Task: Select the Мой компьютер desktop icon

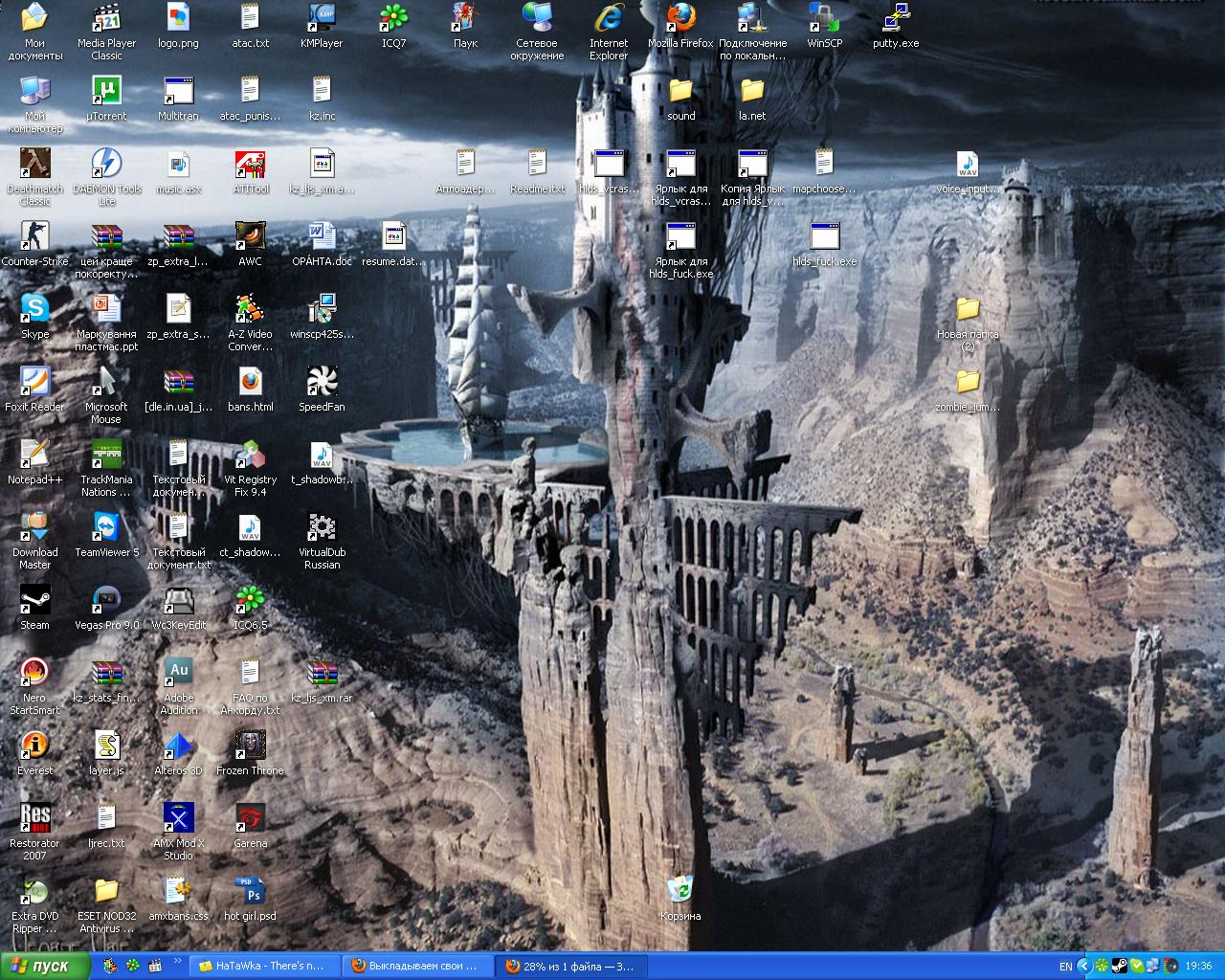Action: click(34, 104)
